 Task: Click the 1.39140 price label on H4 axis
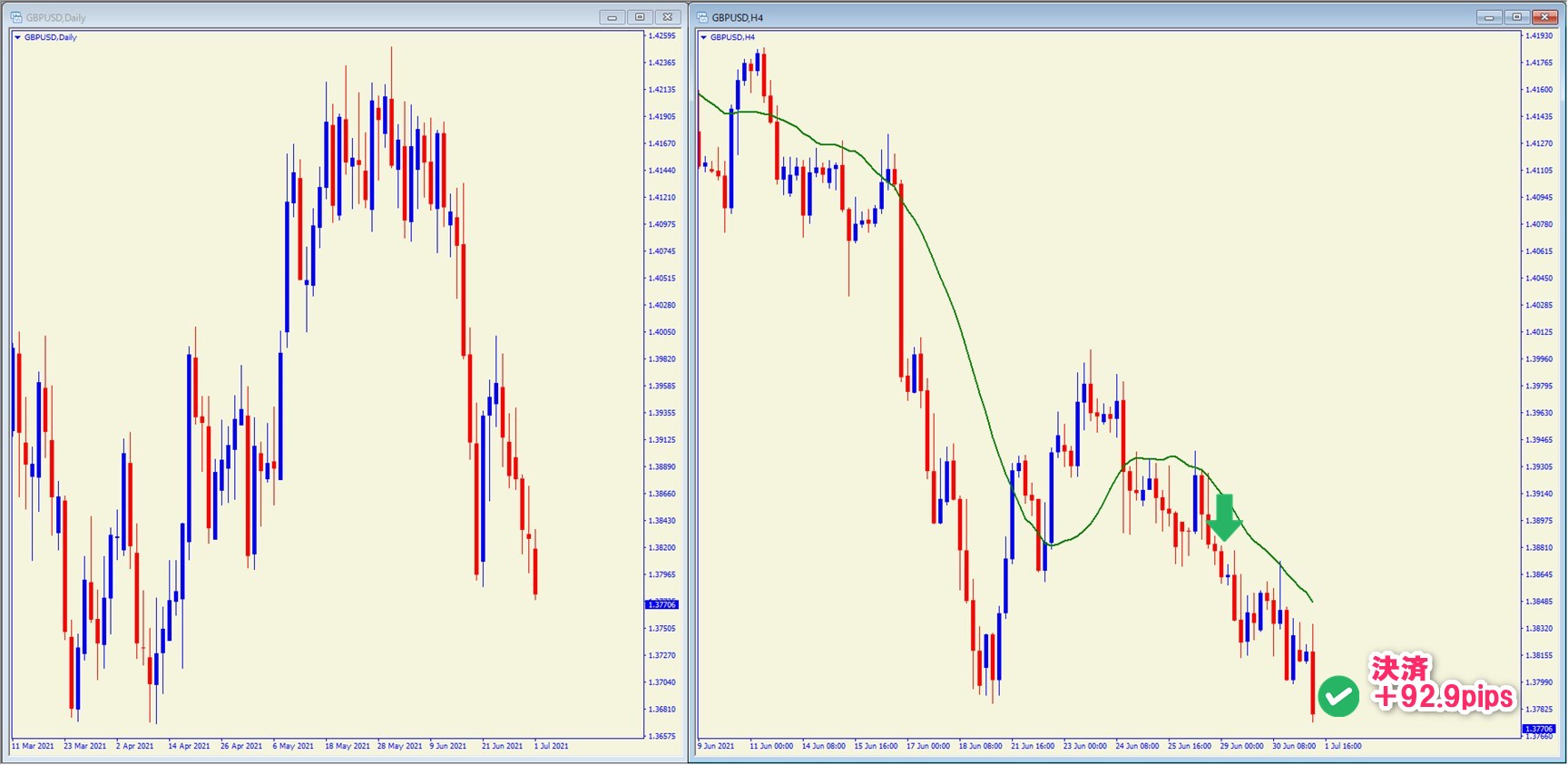1539,494
